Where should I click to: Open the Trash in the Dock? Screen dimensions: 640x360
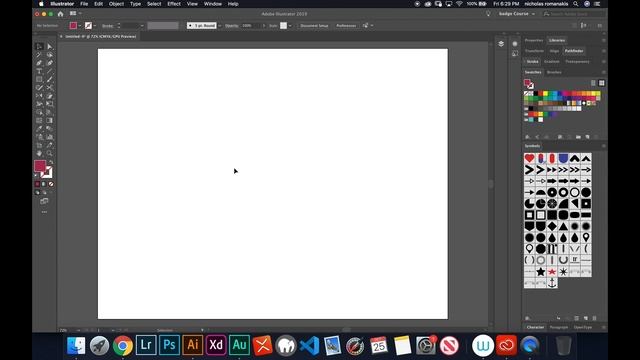[x=564, y=345]
